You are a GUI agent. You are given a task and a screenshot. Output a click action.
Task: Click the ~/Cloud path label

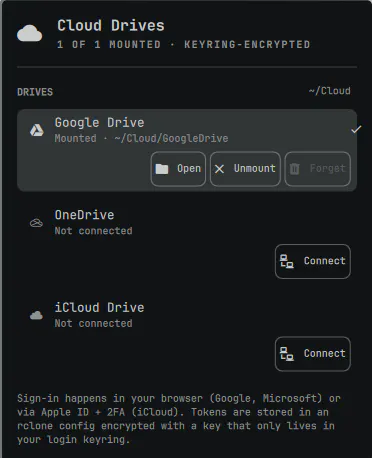(330, 91)
